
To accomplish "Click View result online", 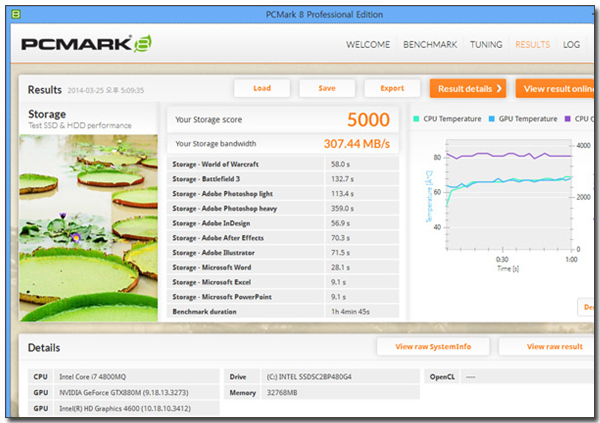I will point(557,88).
